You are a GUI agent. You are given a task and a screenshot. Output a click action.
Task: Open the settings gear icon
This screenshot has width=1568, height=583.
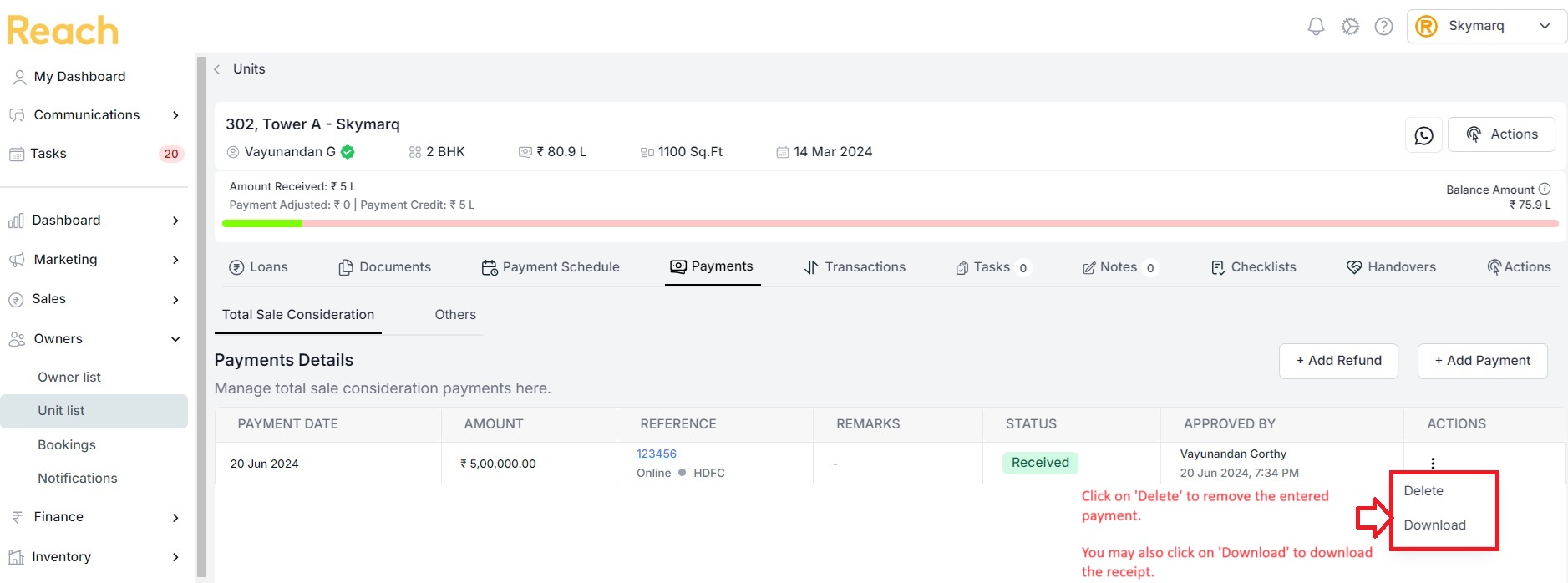[x=1350, y=26]
